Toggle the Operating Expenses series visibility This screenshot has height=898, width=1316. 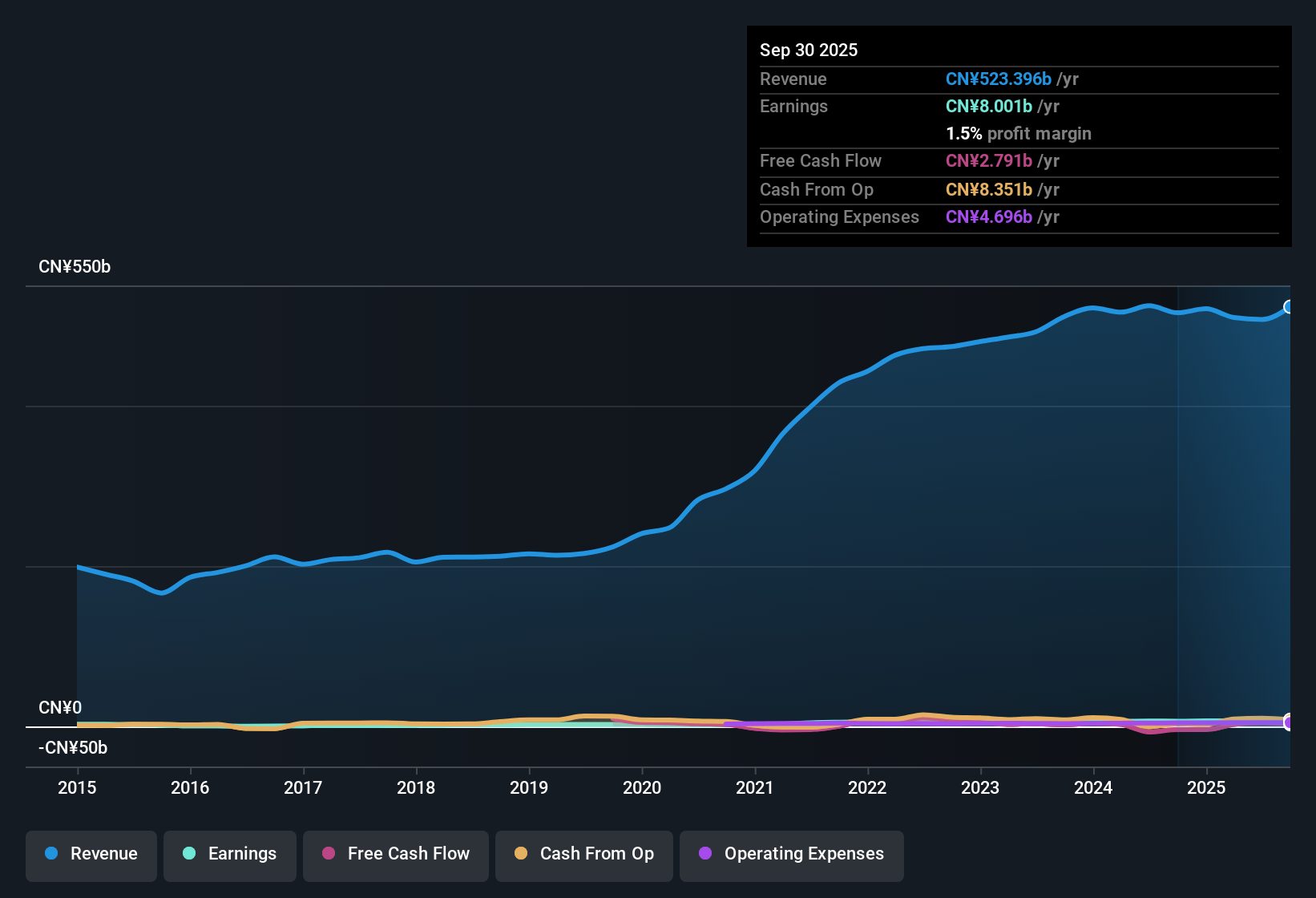click(791, 854)
